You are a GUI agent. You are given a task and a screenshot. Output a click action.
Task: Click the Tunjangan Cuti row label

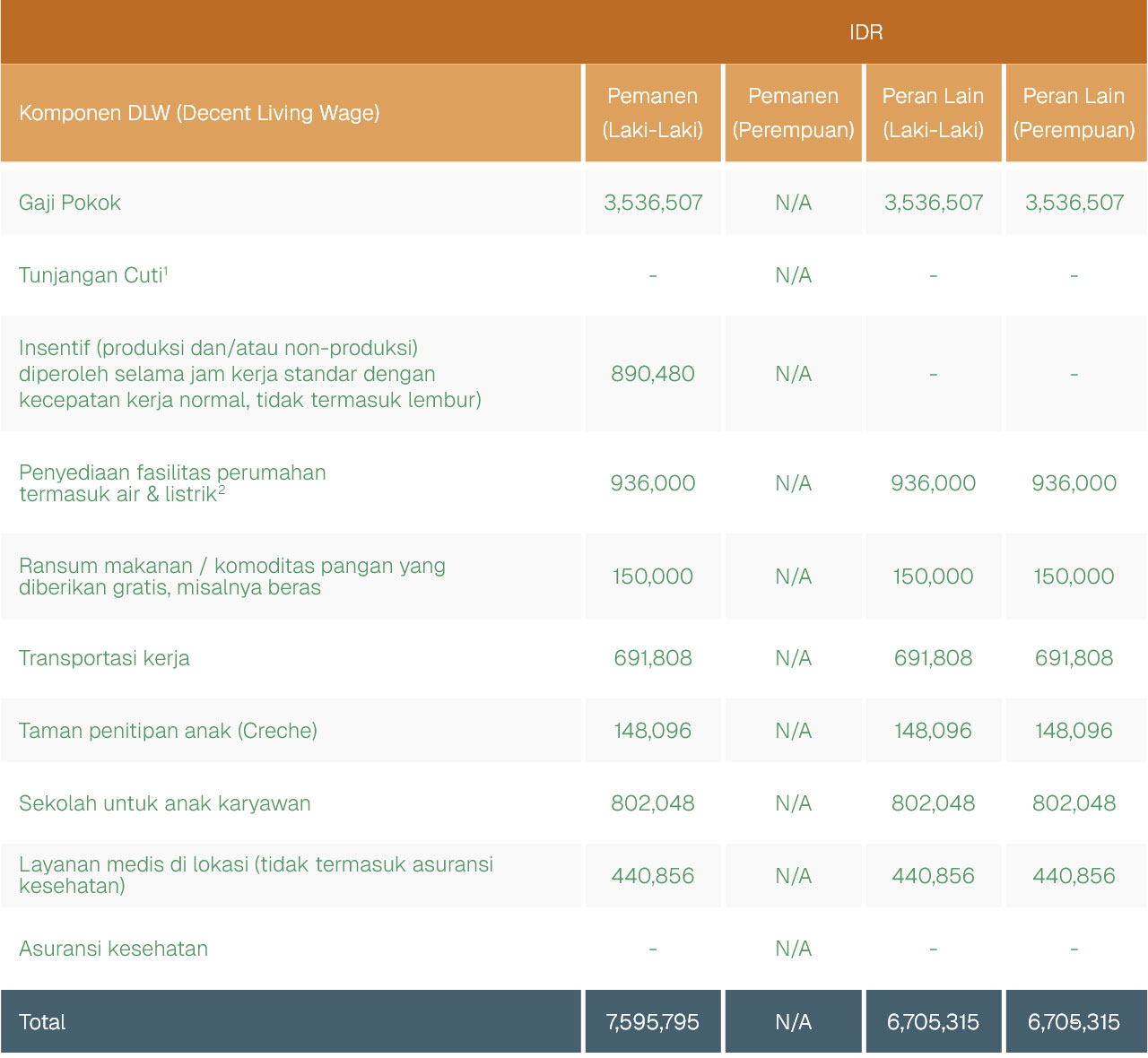click(93, 275)
